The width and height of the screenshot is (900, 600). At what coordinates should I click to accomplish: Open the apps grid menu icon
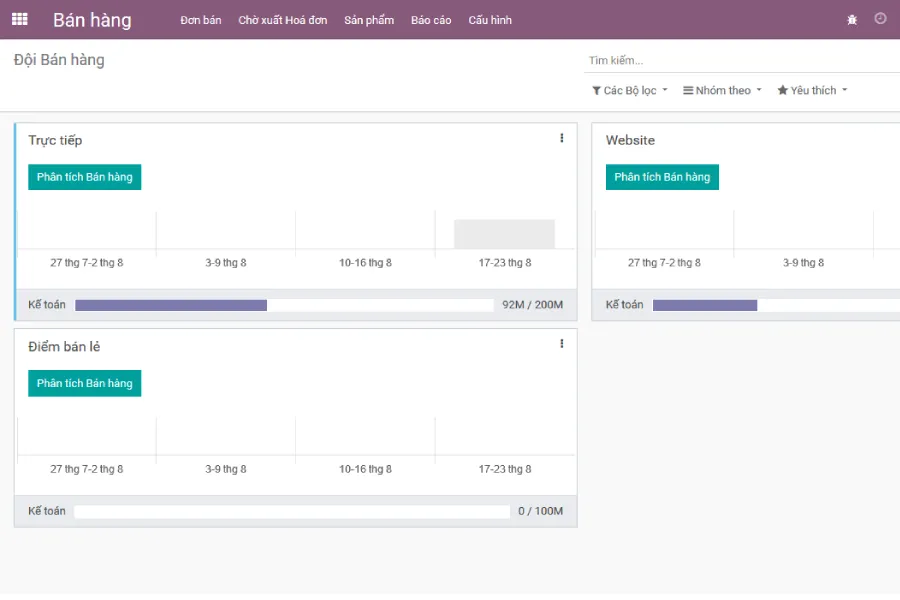tap(20, 20)
